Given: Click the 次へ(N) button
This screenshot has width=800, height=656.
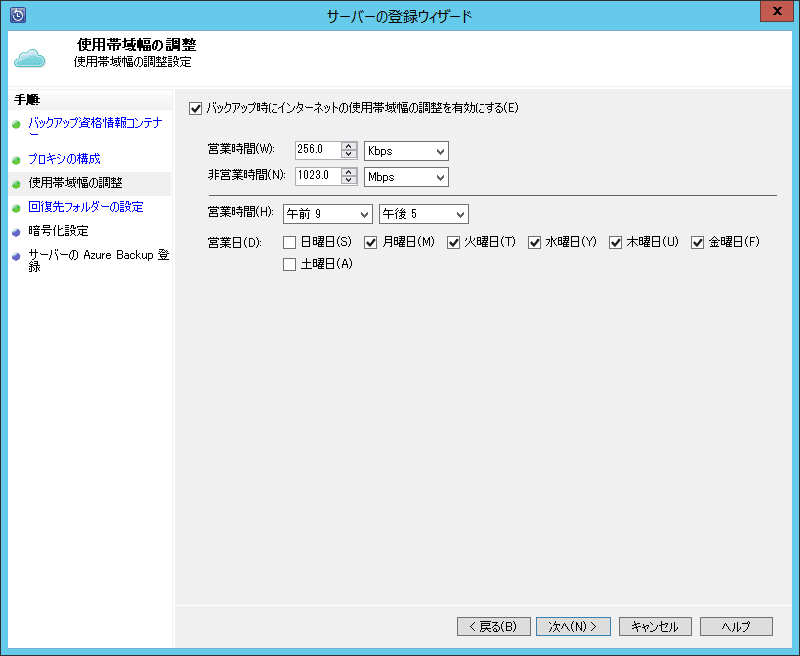Looking at the screenshot, I should 573,626.
